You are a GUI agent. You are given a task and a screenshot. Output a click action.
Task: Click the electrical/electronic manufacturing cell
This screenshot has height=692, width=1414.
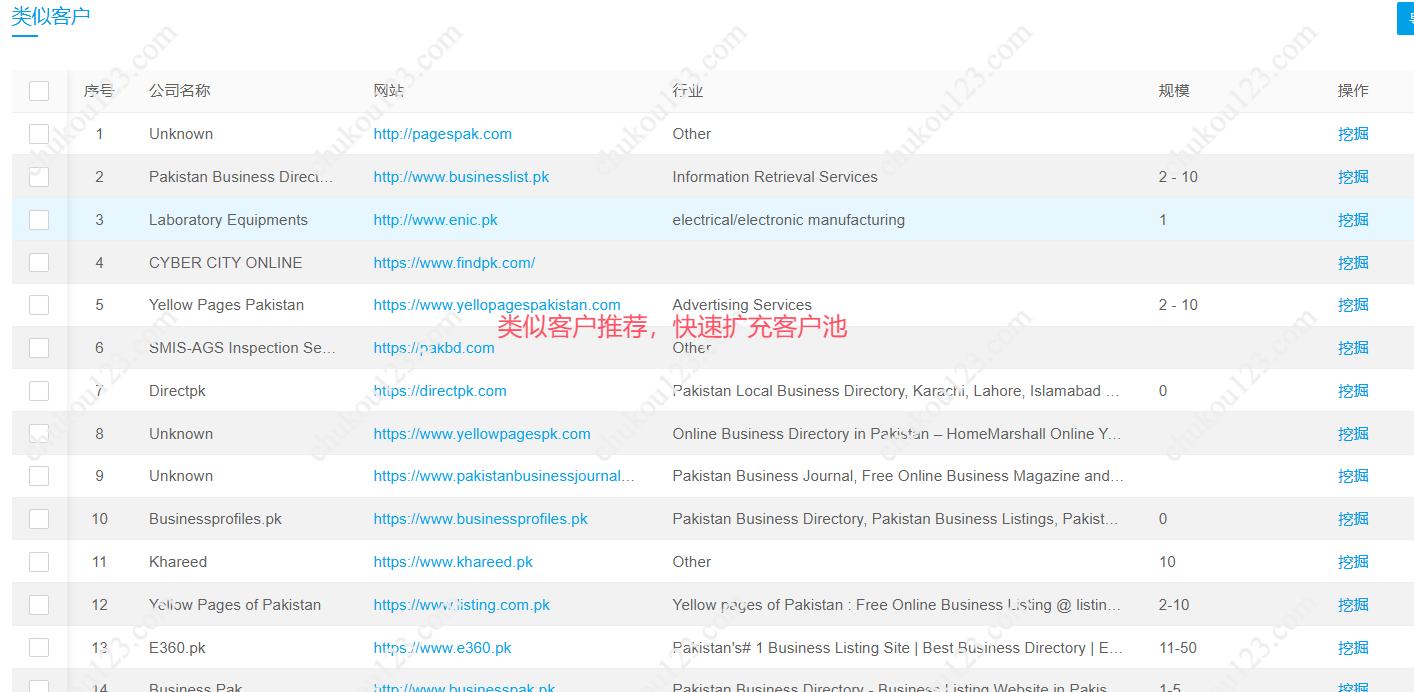[x=788, y=220]
